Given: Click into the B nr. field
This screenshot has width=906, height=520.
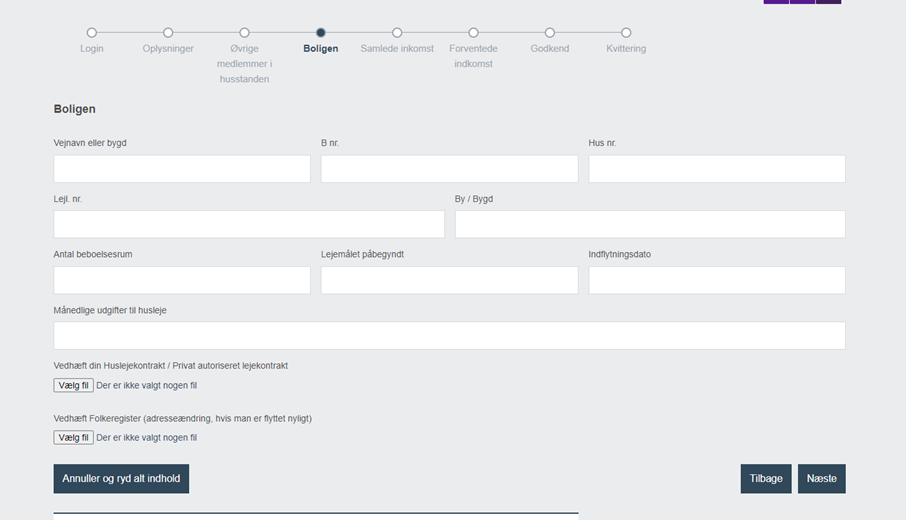Looking at the screenshot, I should coord(450,169).
